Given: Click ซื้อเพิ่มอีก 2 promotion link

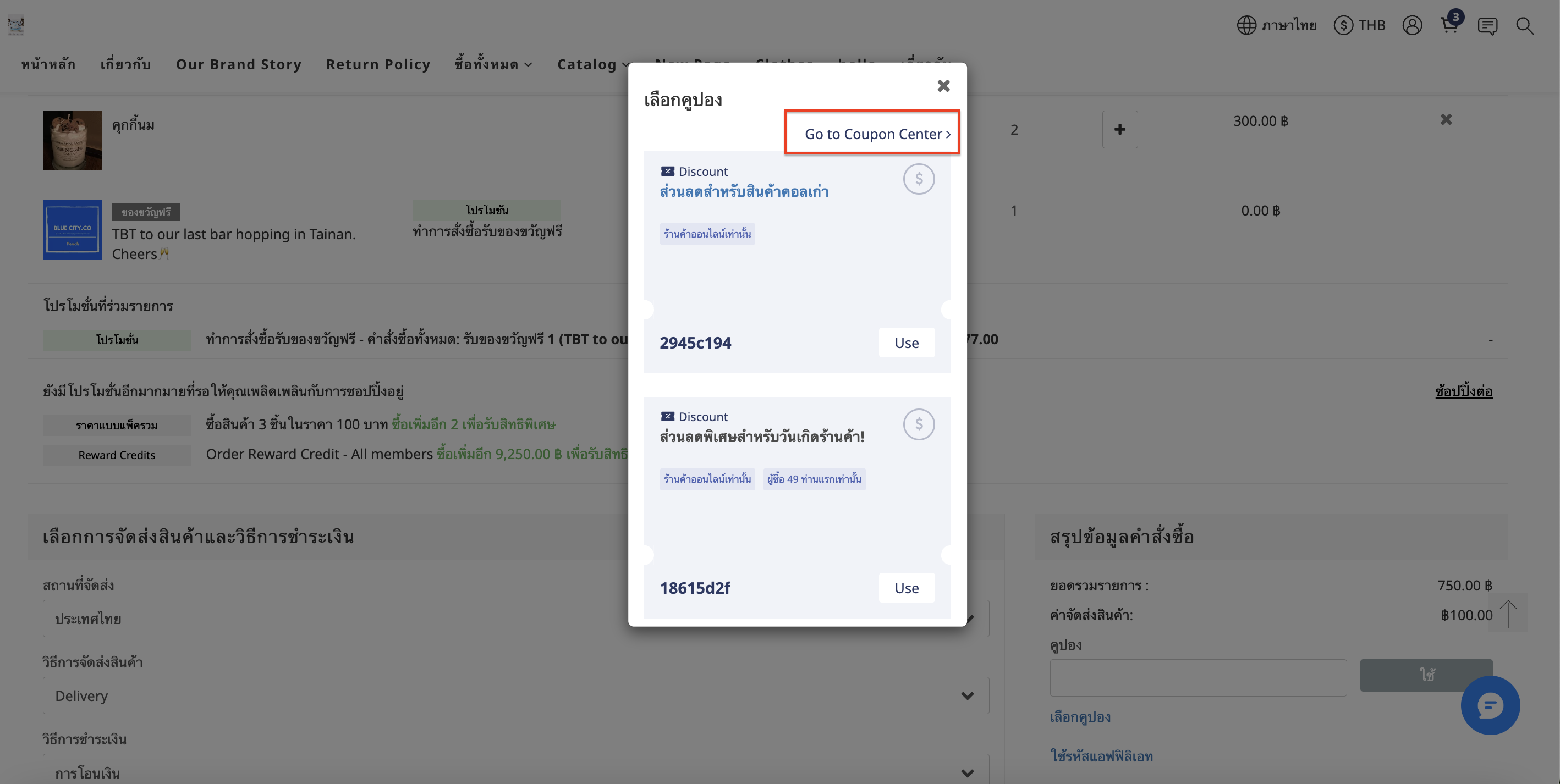Looking at the screenshot, I should pyautogui.click(x=473, y=424).
